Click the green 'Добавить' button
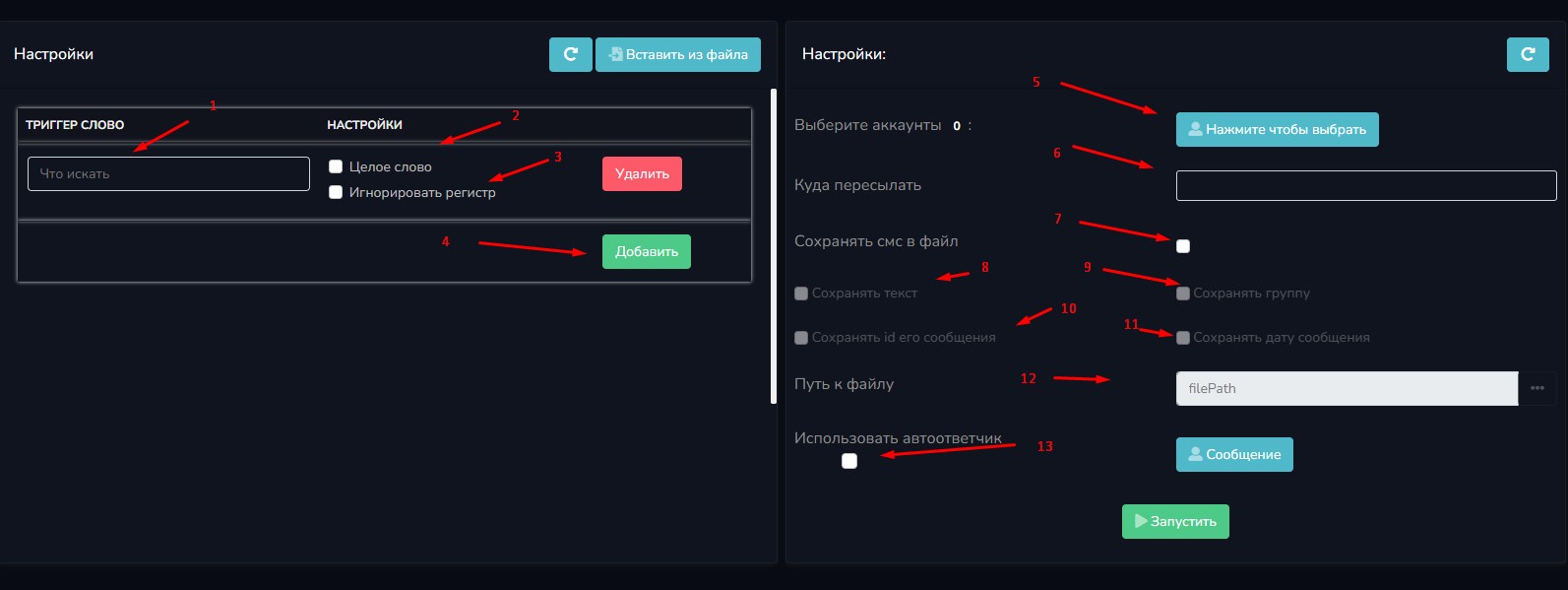Viewport: 1568px width, 590px height. pyautogui.click(x=646, y=252)
